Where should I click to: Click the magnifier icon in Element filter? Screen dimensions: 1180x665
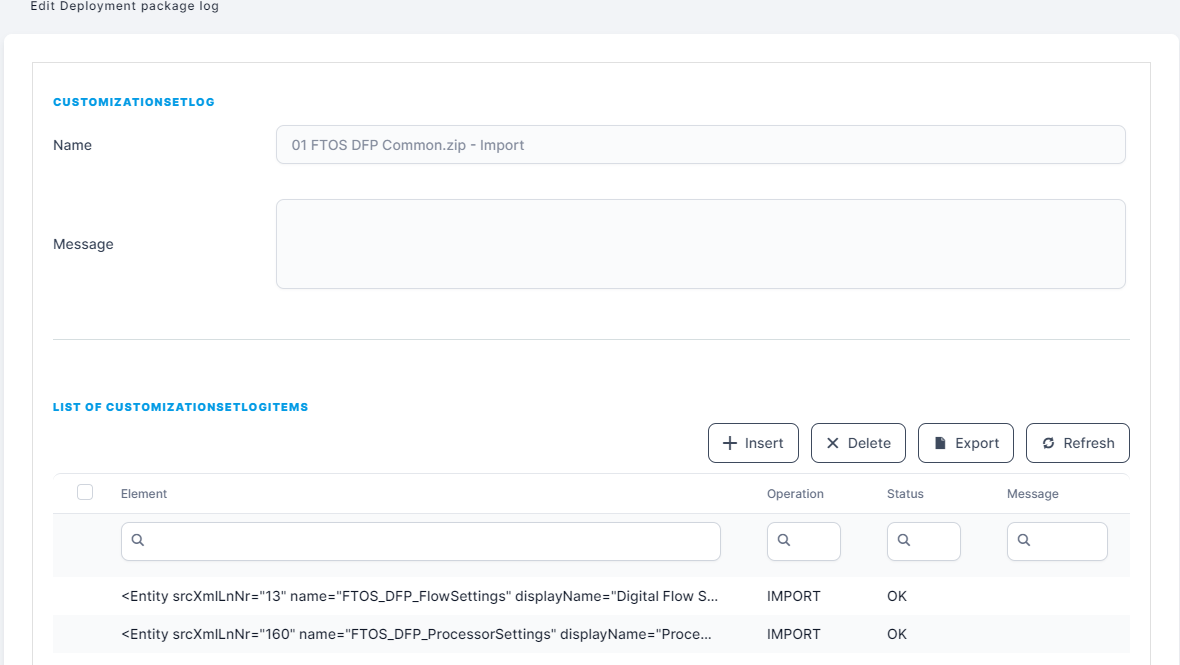tap(138, 540)
